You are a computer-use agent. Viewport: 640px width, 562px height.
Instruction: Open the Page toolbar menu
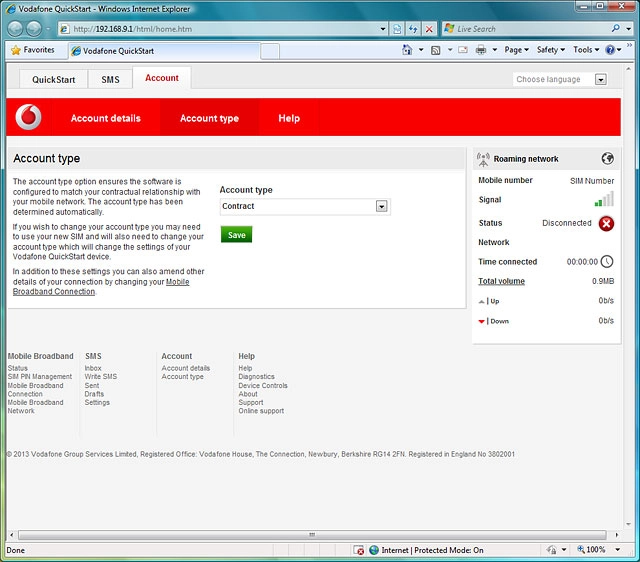(516, 50)
